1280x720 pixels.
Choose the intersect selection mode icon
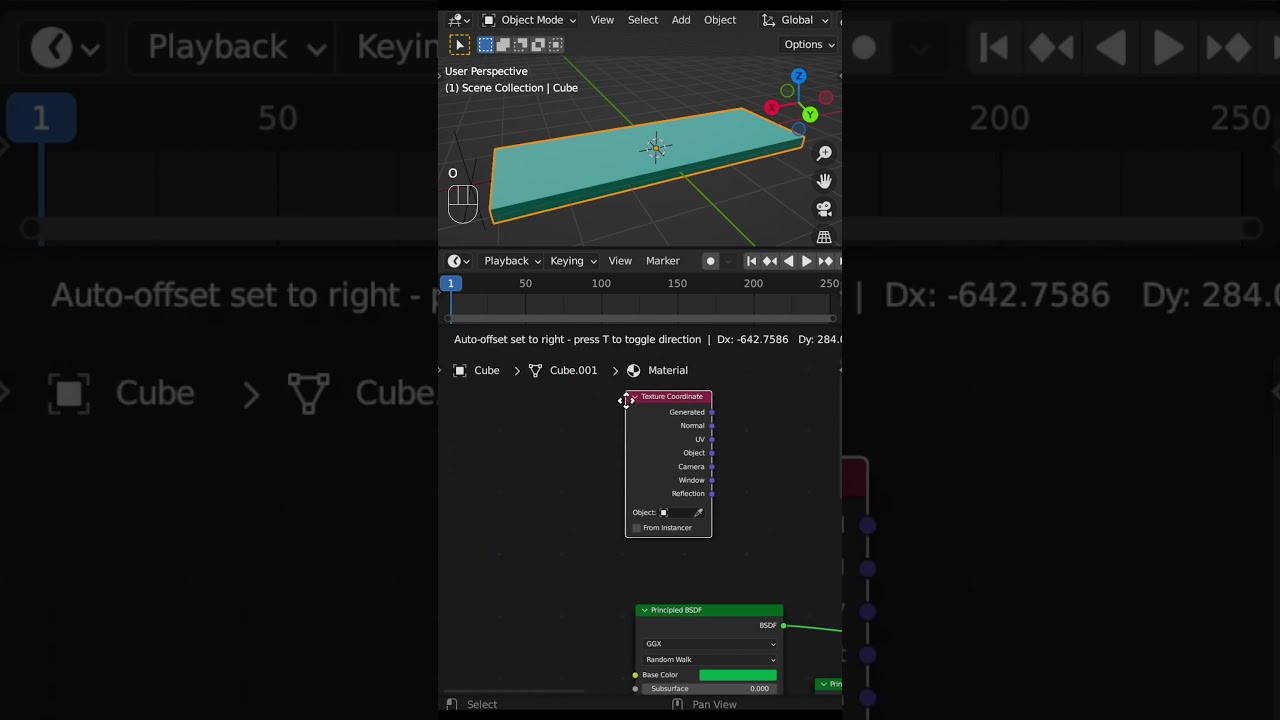click(x=556, y=45)
